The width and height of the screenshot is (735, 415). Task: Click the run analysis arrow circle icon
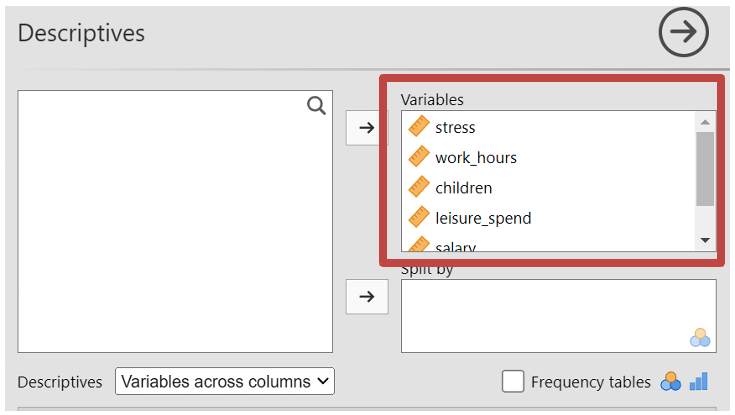(x=683, y=33)
